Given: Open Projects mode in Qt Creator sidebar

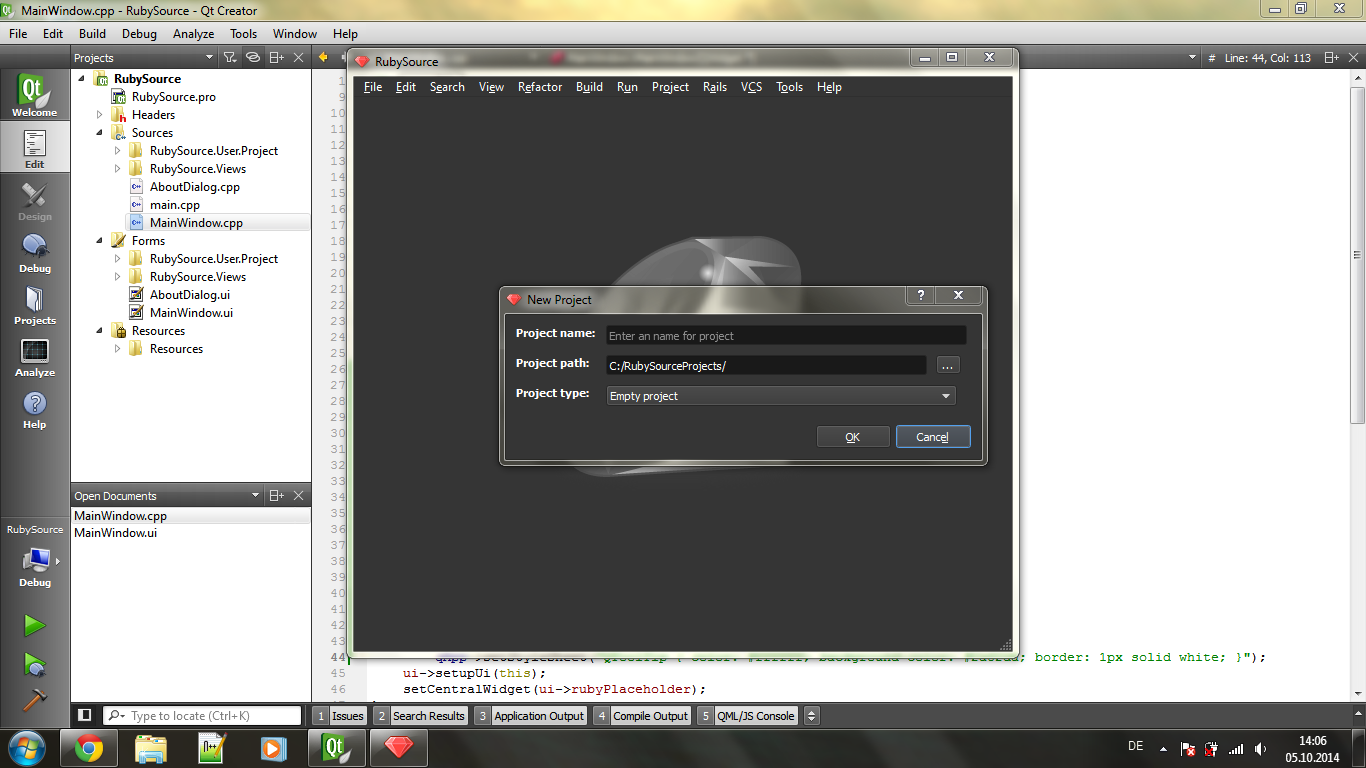Looking at the screenshot, I should point(35,304).
